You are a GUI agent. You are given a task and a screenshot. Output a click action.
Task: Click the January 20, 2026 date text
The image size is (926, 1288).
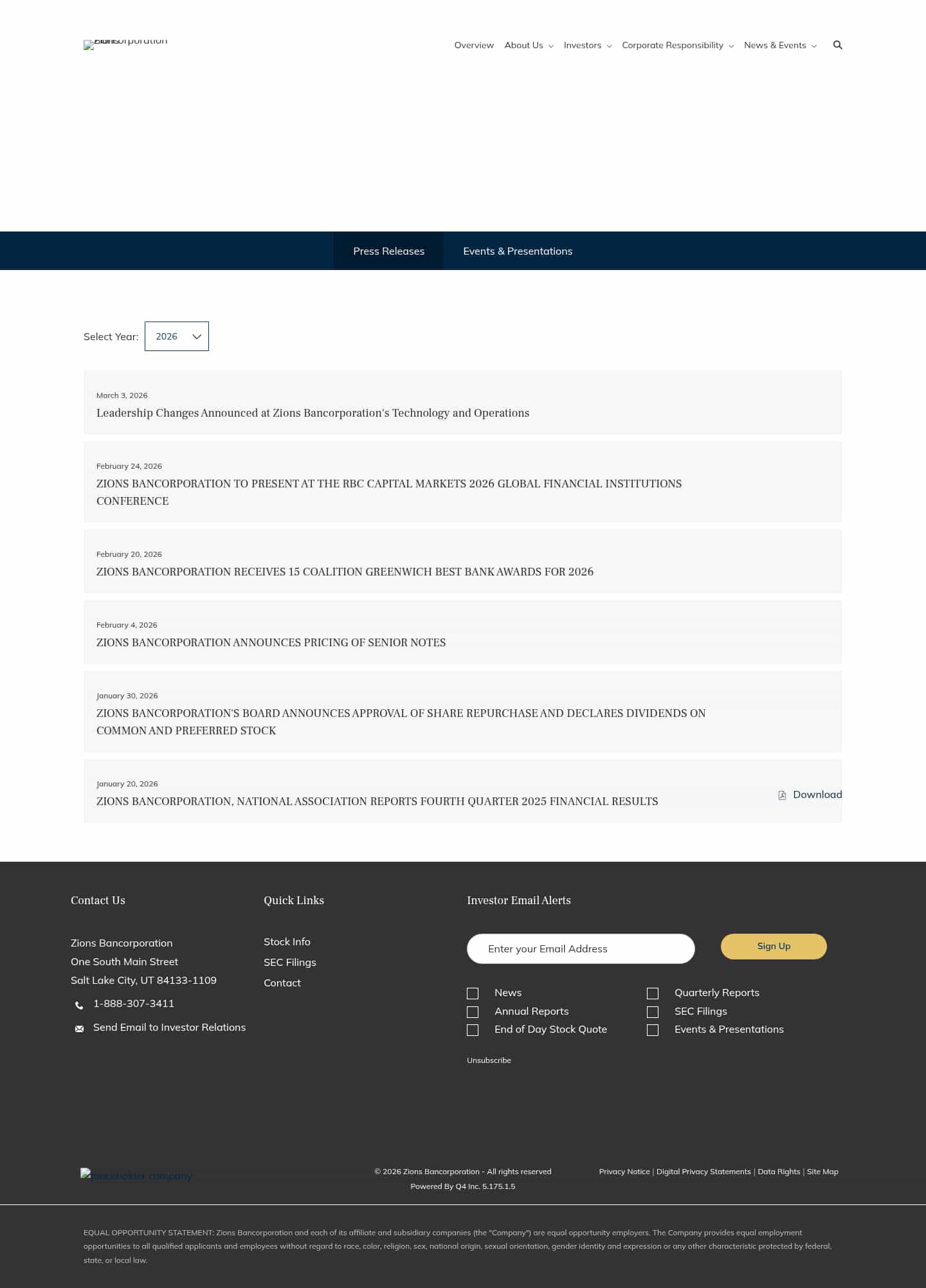(127, 784)
